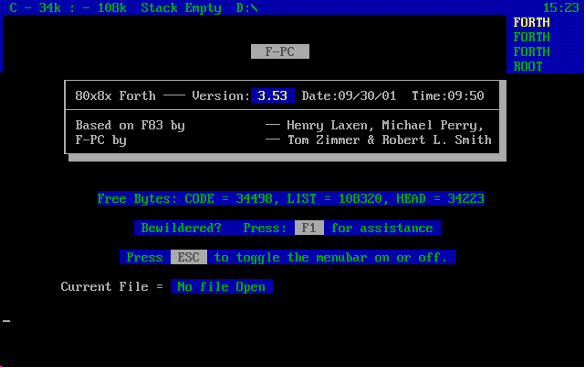The width and height of the screenshot is (586, 368).
Task: Select the Stack Empty status indicator
Action: [x=181, y=7]
